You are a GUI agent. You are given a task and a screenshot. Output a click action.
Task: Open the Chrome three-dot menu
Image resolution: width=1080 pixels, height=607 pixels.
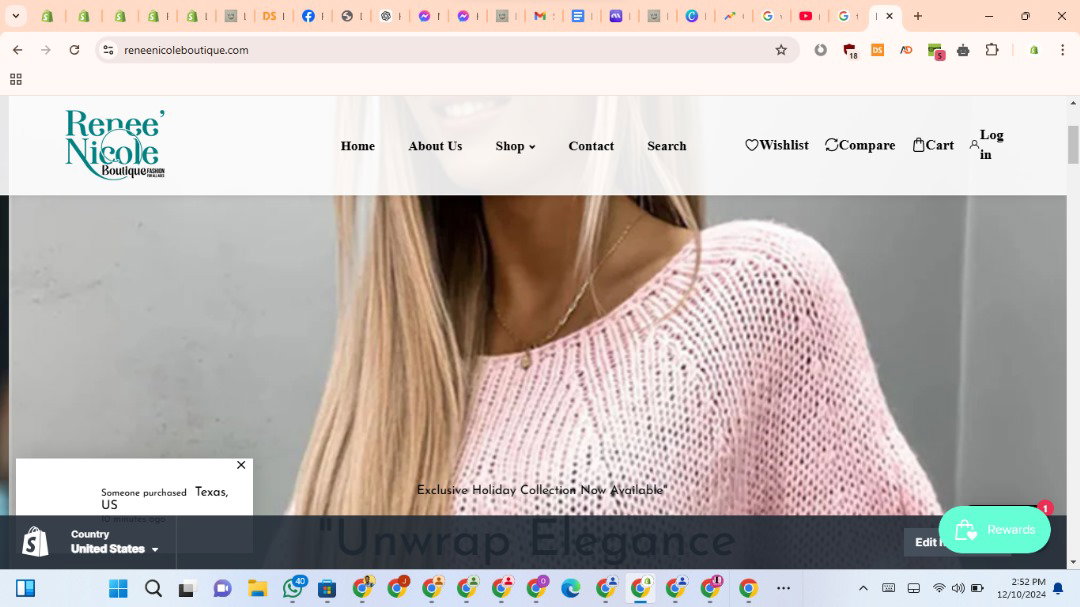[1062, 50]
